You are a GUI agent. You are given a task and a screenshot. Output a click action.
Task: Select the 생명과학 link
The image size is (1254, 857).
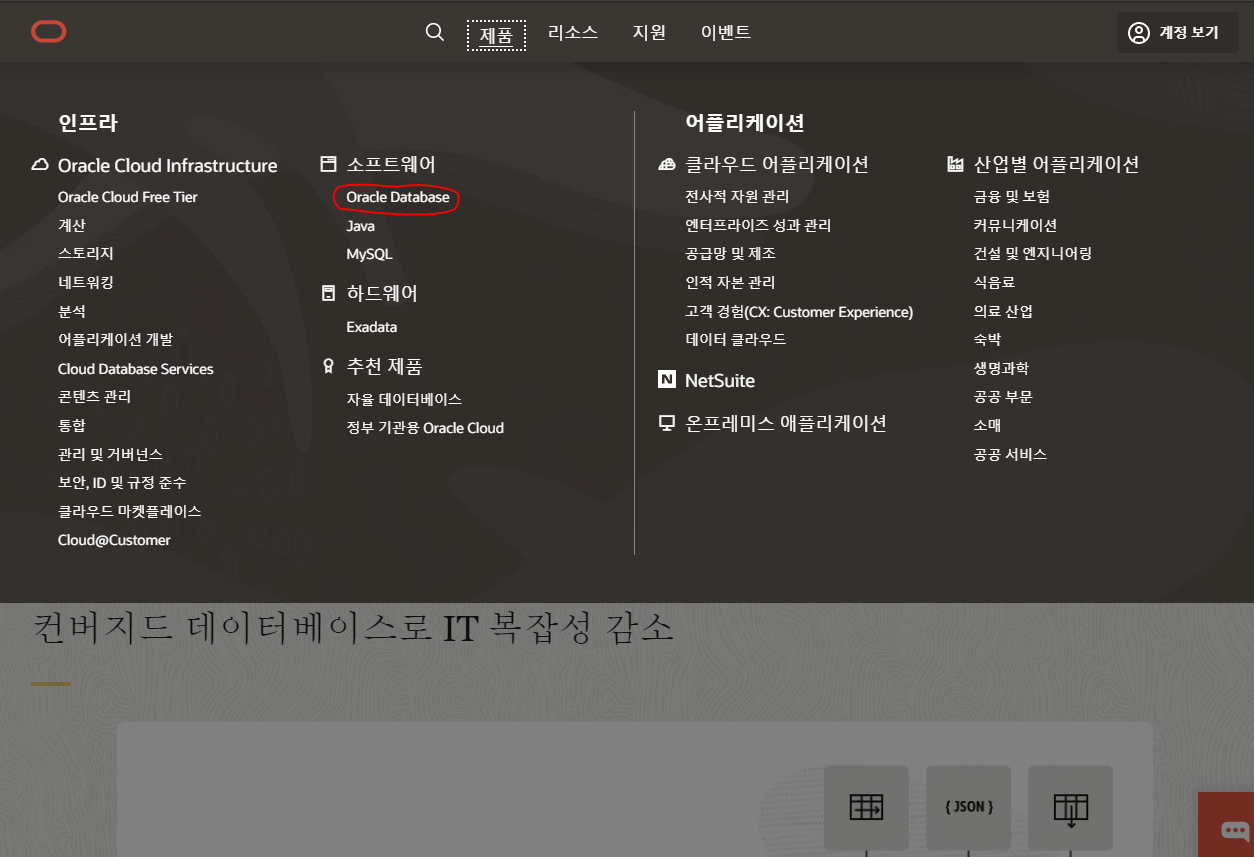click(x=1001, y=368)
